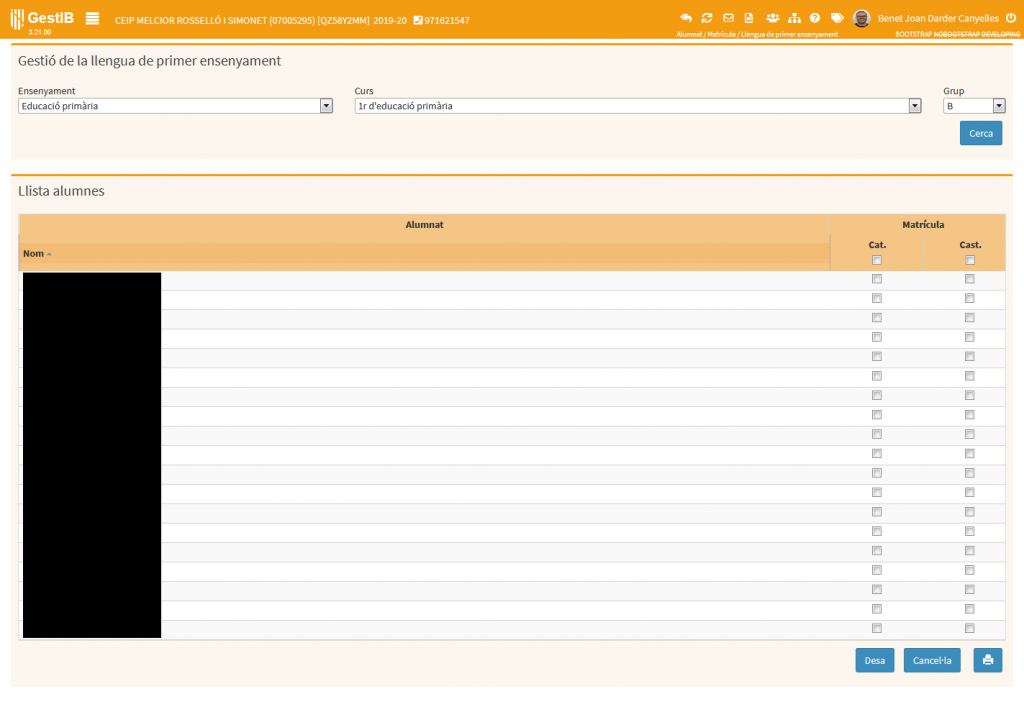Open the print icon below the table
This screenshot has width=1024, height=712.
click(987, 660)
